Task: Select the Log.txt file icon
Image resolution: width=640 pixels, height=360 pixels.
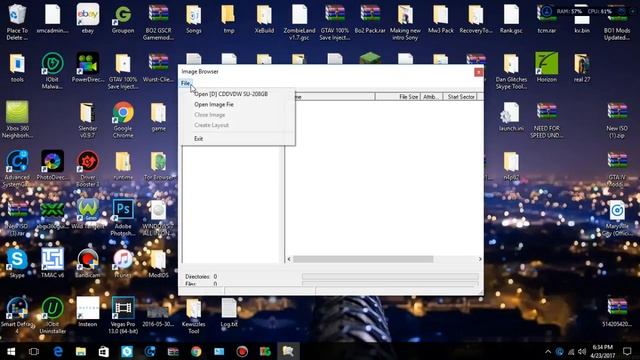Action: (x=229, y=312)
